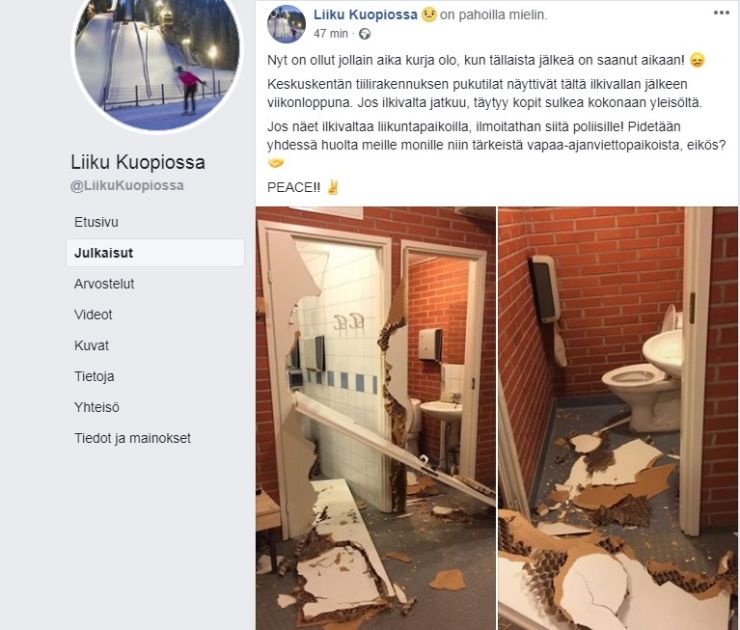This screenshot has height=630, width=740.
Task: Click the globe public audience icon
Action: [x=364, y=34]
